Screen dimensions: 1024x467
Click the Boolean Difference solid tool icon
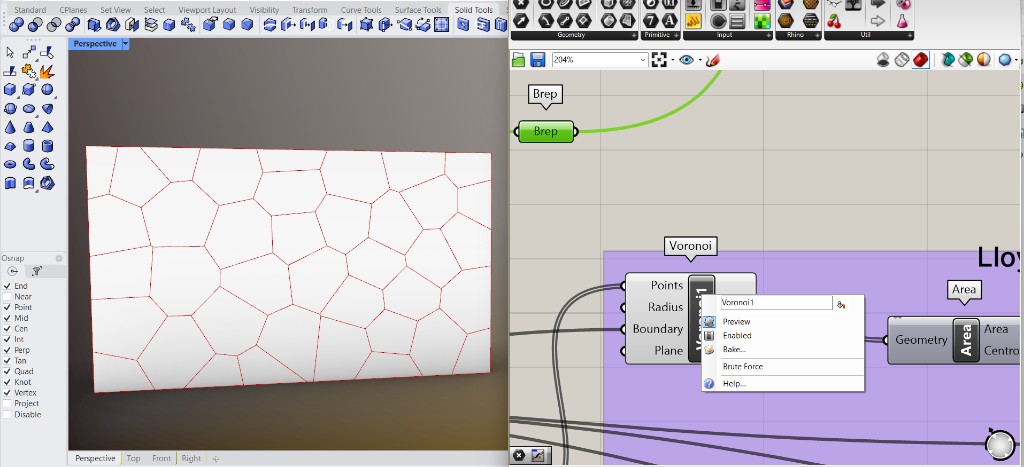click(35, 25)
